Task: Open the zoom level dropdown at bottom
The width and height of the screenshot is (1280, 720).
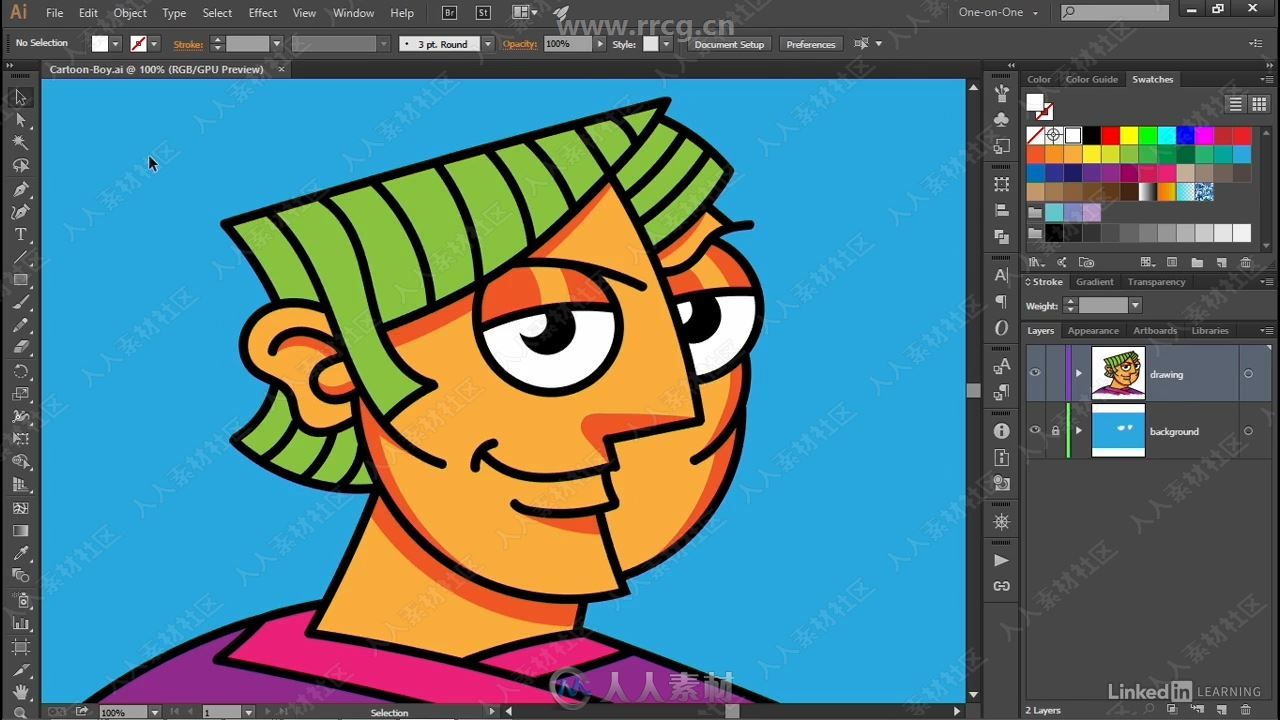Action: 154,712
